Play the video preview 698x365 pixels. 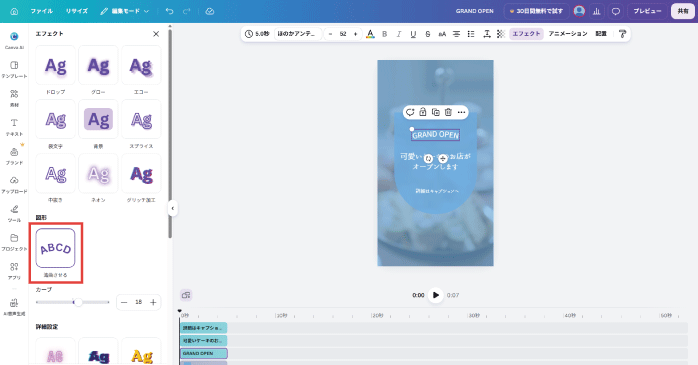(435, 295)
